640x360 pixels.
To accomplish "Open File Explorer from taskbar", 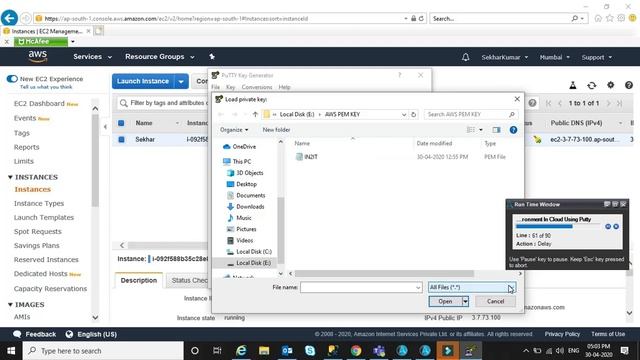I will pyautogui.click(x=264, y=351).
